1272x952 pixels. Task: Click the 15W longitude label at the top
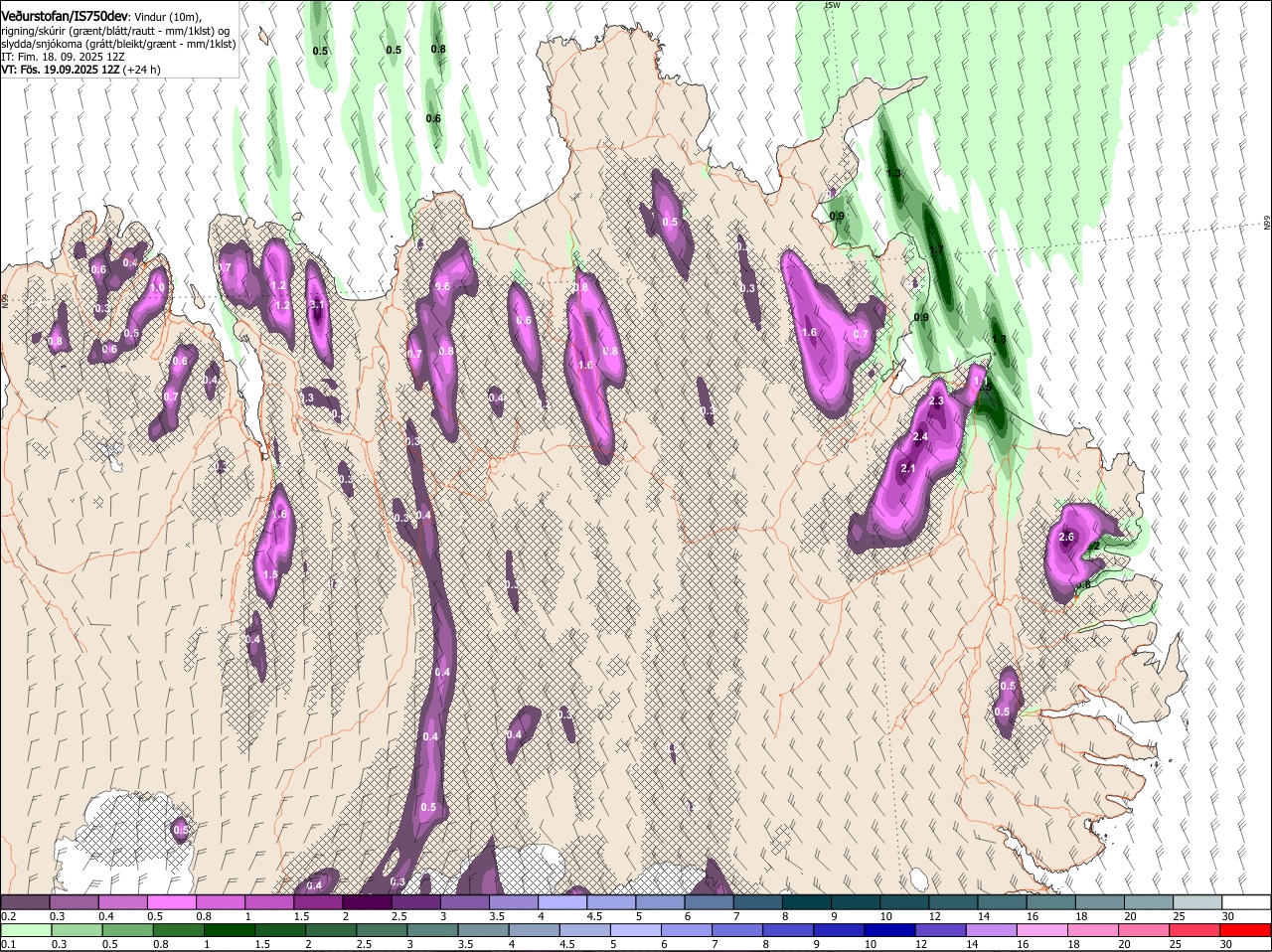click(x=832, y=5)
